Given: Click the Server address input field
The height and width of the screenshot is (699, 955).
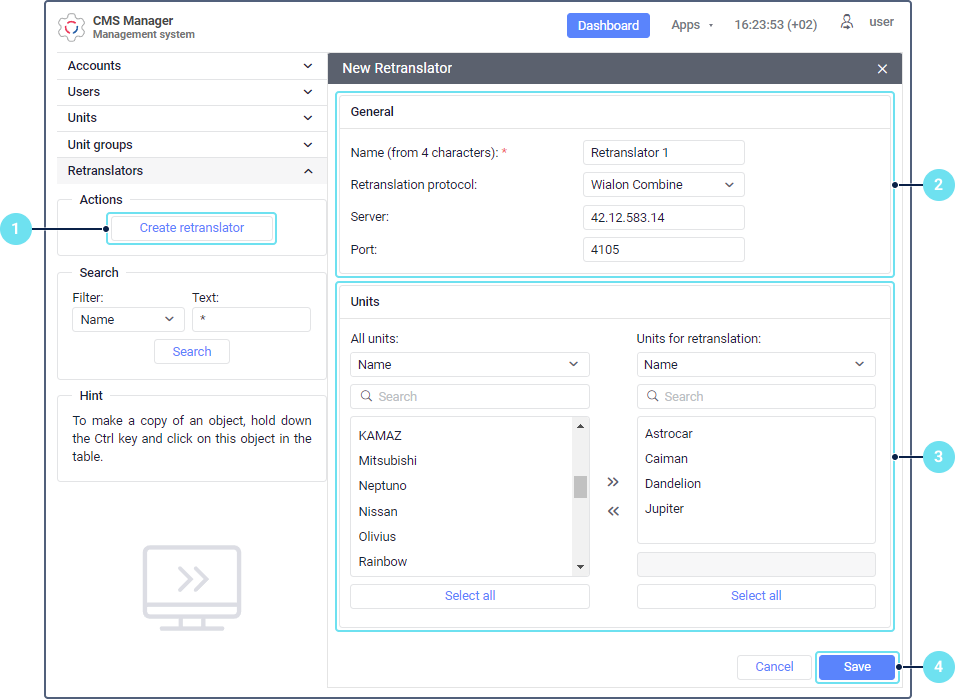Looking at the screenshot, I should click(663, 217).
